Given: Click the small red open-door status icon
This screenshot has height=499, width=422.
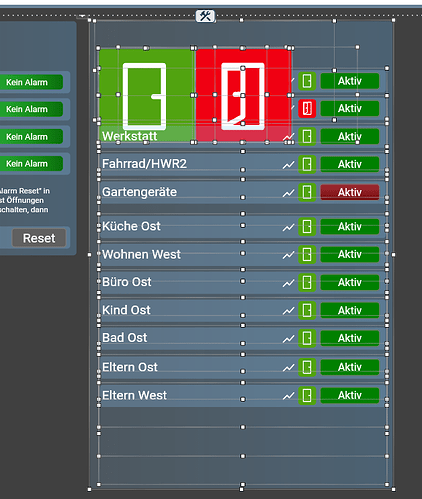Looking at the screenshot, I should coord(307,109).
